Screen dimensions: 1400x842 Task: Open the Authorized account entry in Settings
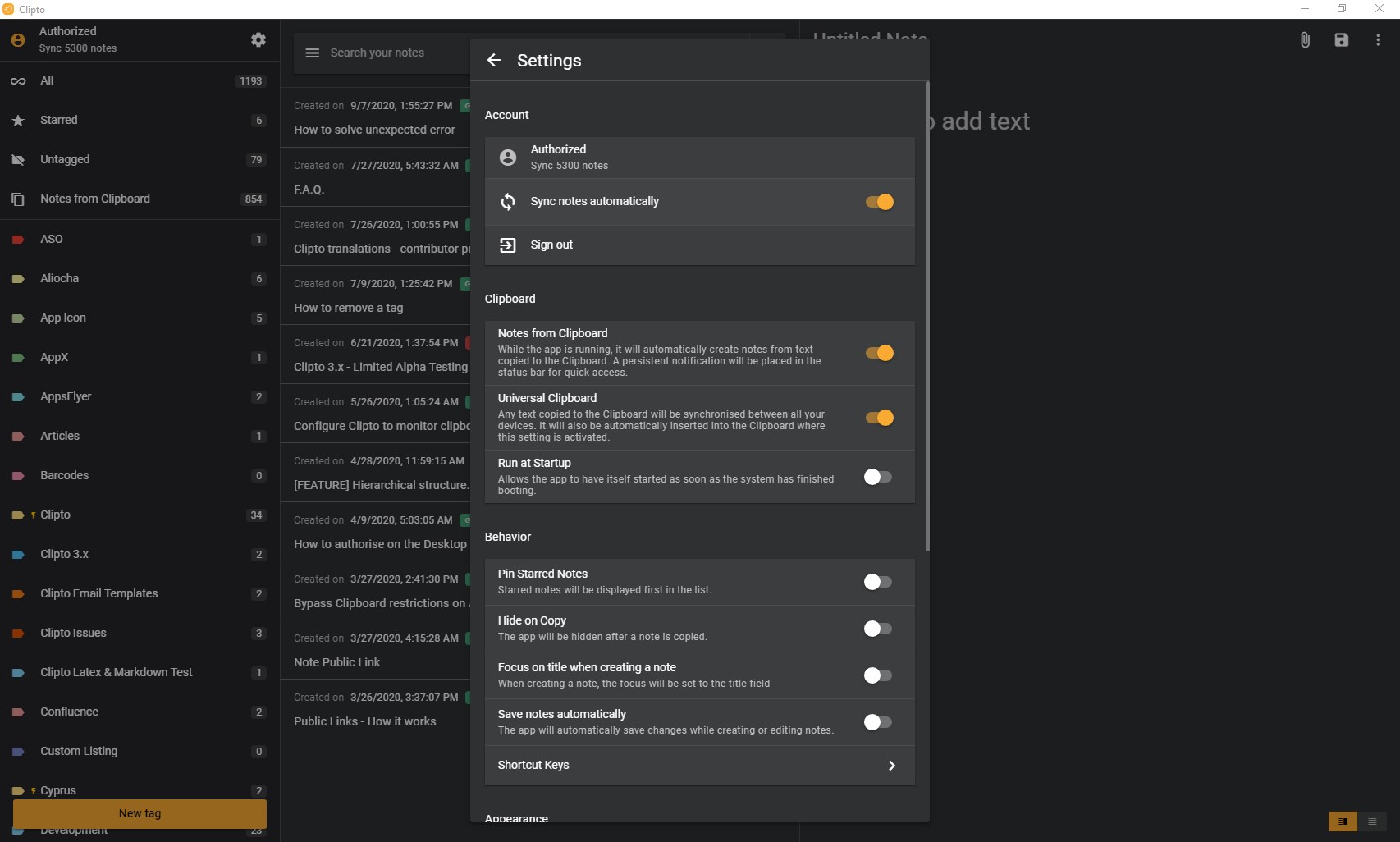699,157
